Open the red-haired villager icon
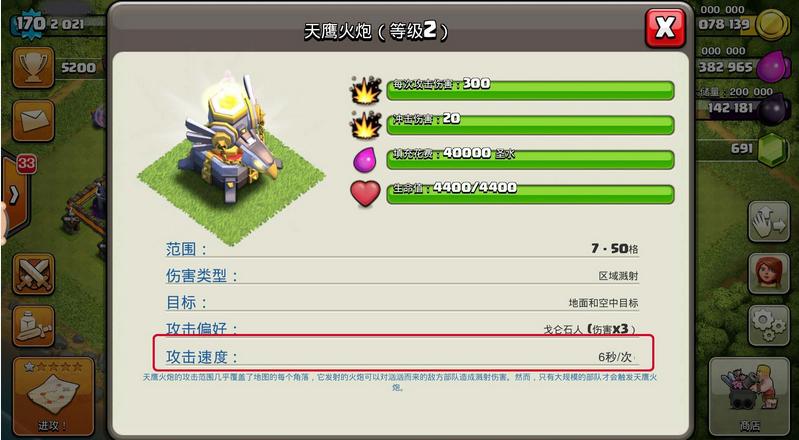Viewport: 799px width, 440px height. pos(769,274)
